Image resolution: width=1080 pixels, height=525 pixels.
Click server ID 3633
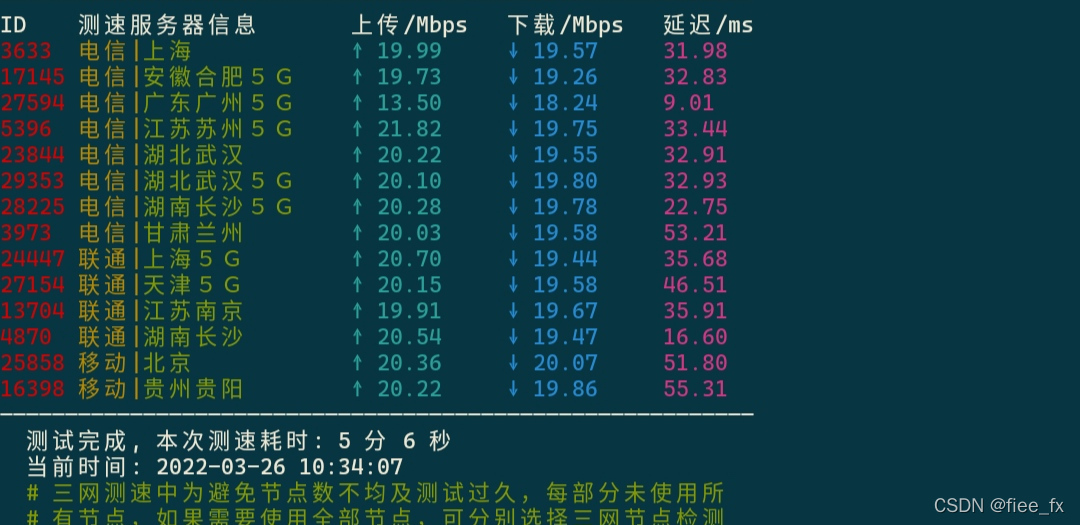click(26, 51)
